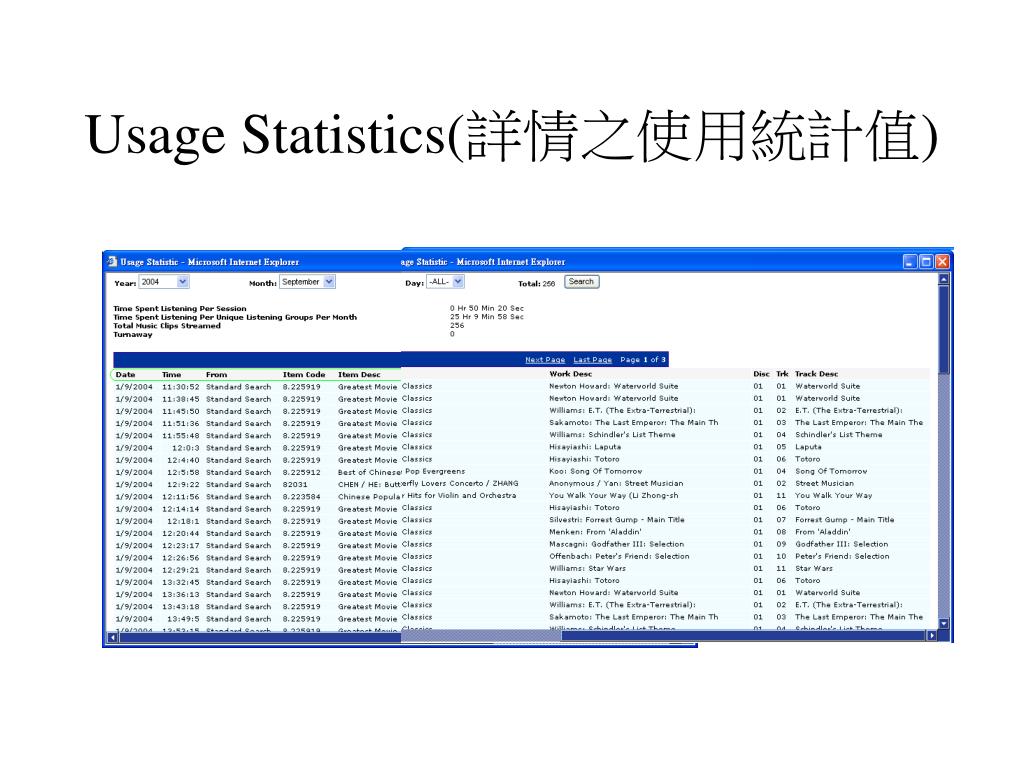
Task: Click work 'Offenbach: Peter's Friend: Selection'
Action: (x=619, y=556)
